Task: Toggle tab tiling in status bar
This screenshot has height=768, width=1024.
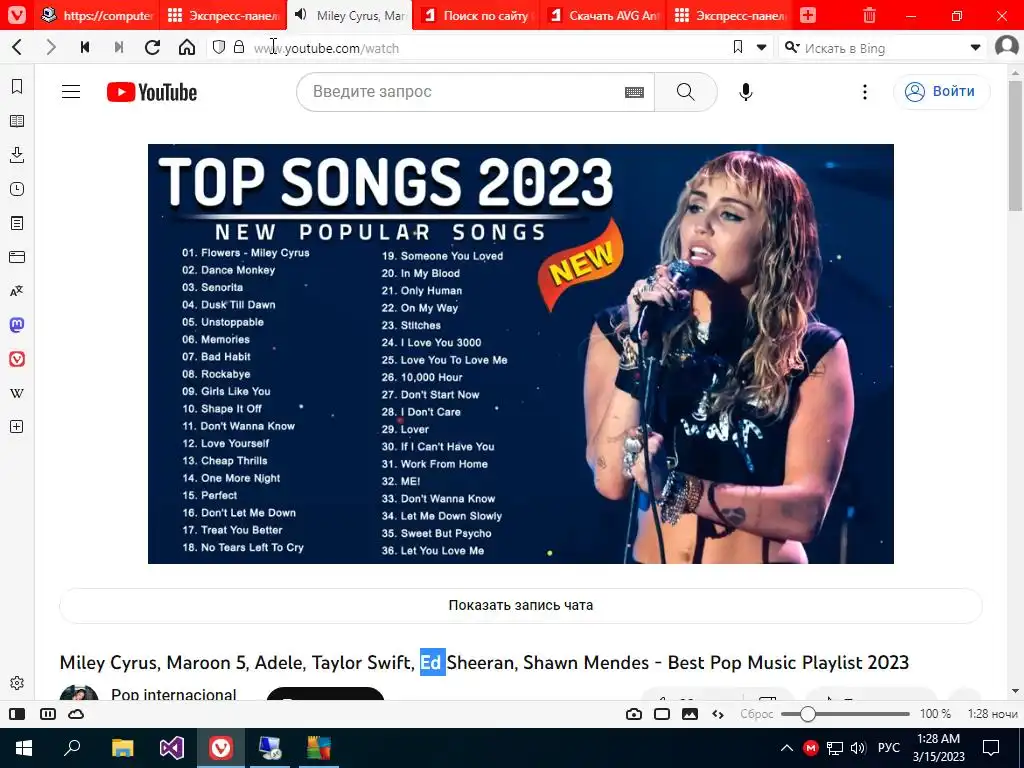Action: [48, 714]
